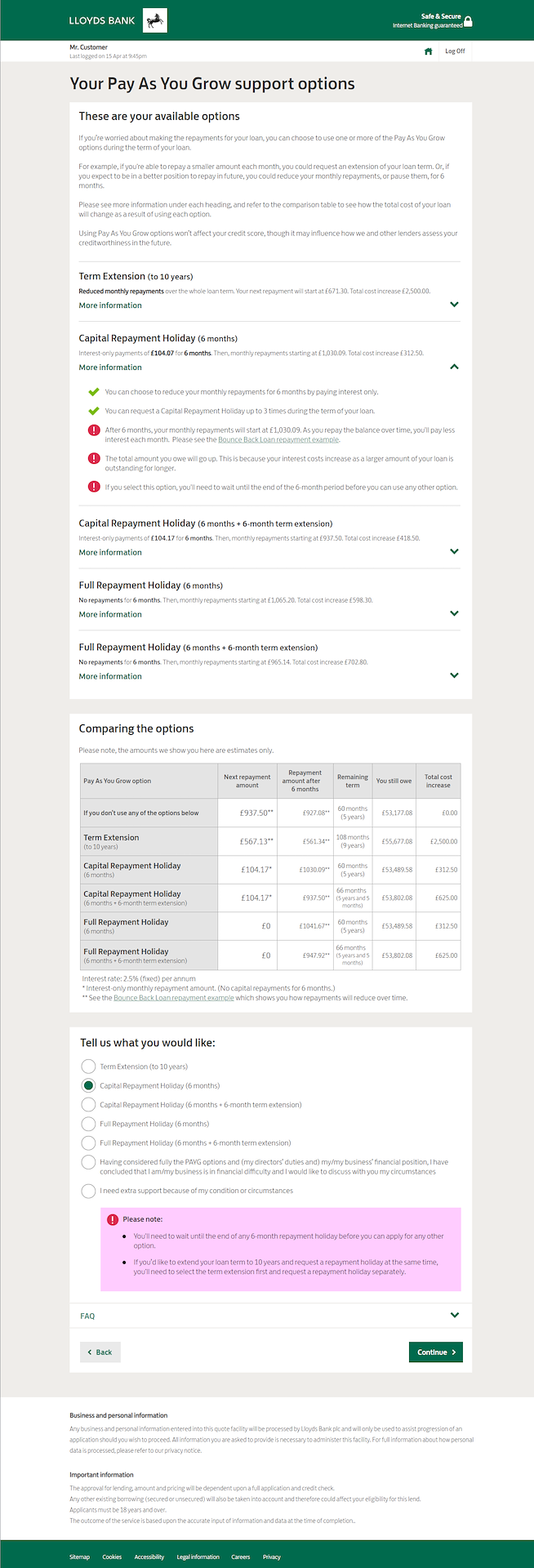Click red warning icon beside total amount owed note

click(94, 459)
